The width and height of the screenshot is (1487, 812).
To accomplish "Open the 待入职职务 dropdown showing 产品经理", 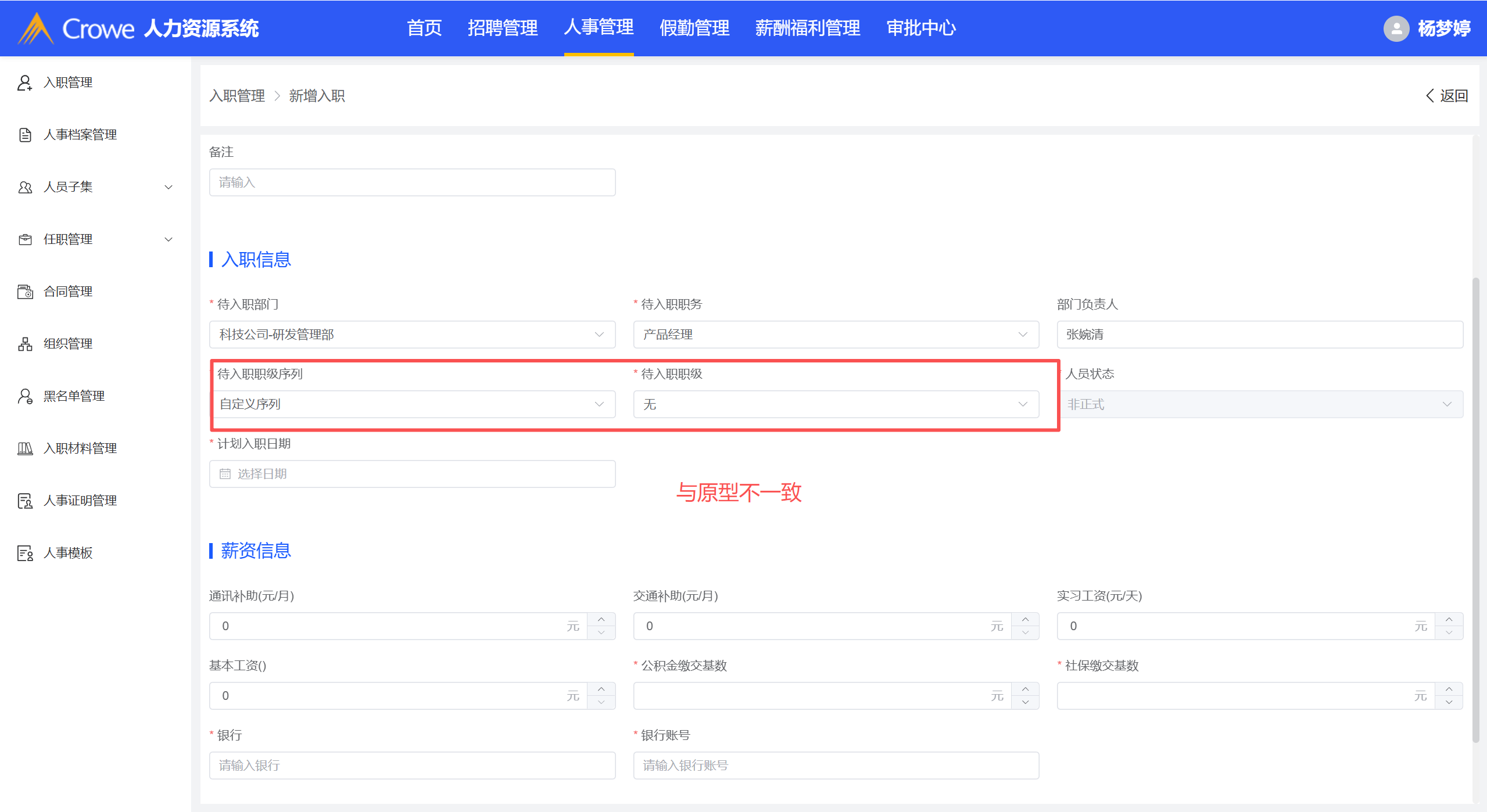I will click(835, 335).
